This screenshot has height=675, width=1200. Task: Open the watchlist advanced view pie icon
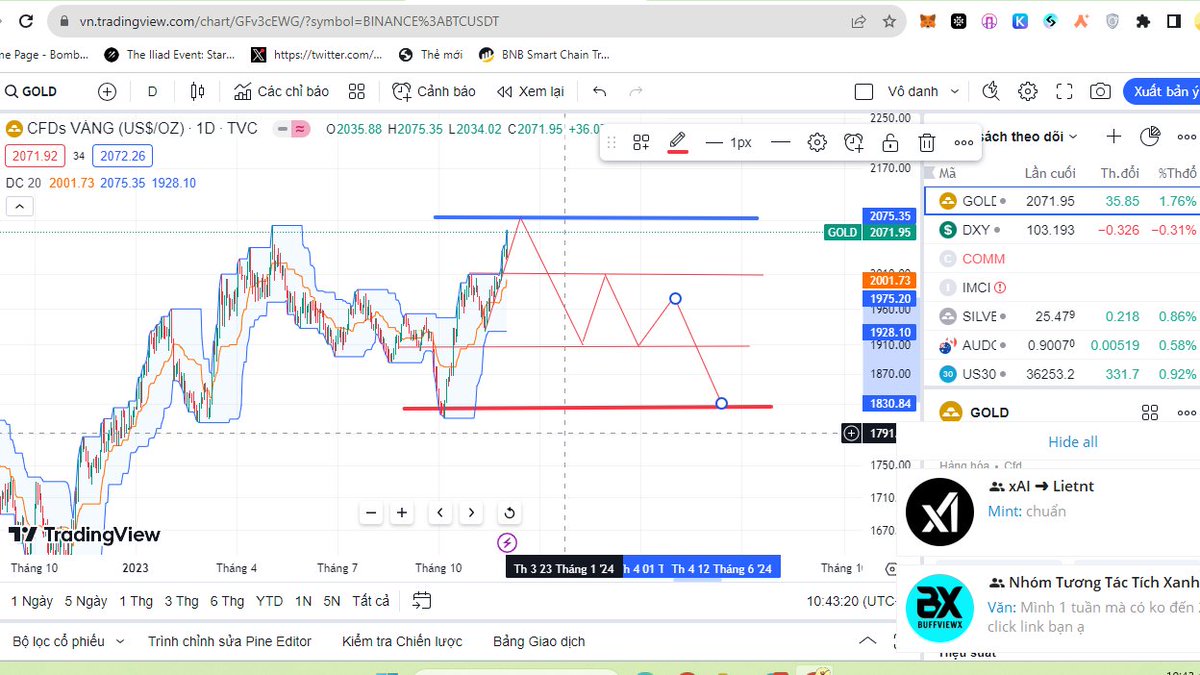click(1150, 136)
